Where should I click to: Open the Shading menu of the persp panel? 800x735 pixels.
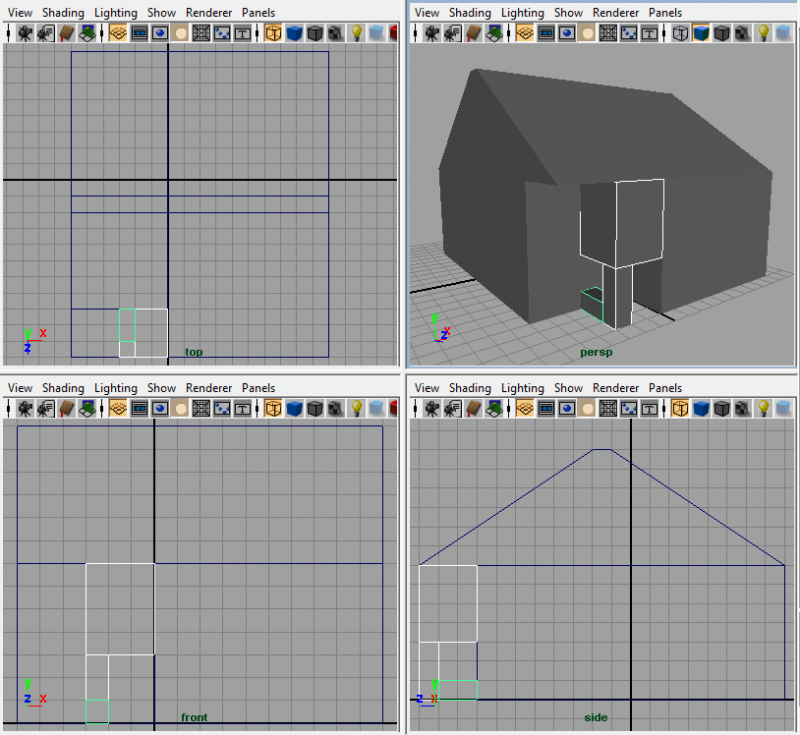(x=470, y=12)
